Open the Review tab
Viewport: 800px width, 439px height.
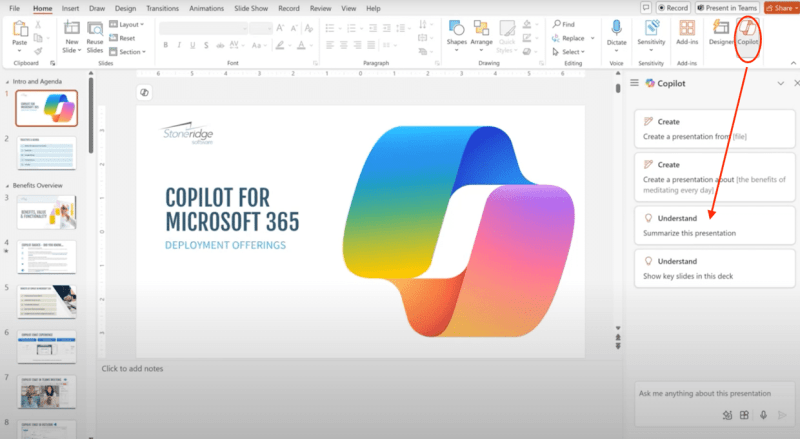[x=320, y=8]
